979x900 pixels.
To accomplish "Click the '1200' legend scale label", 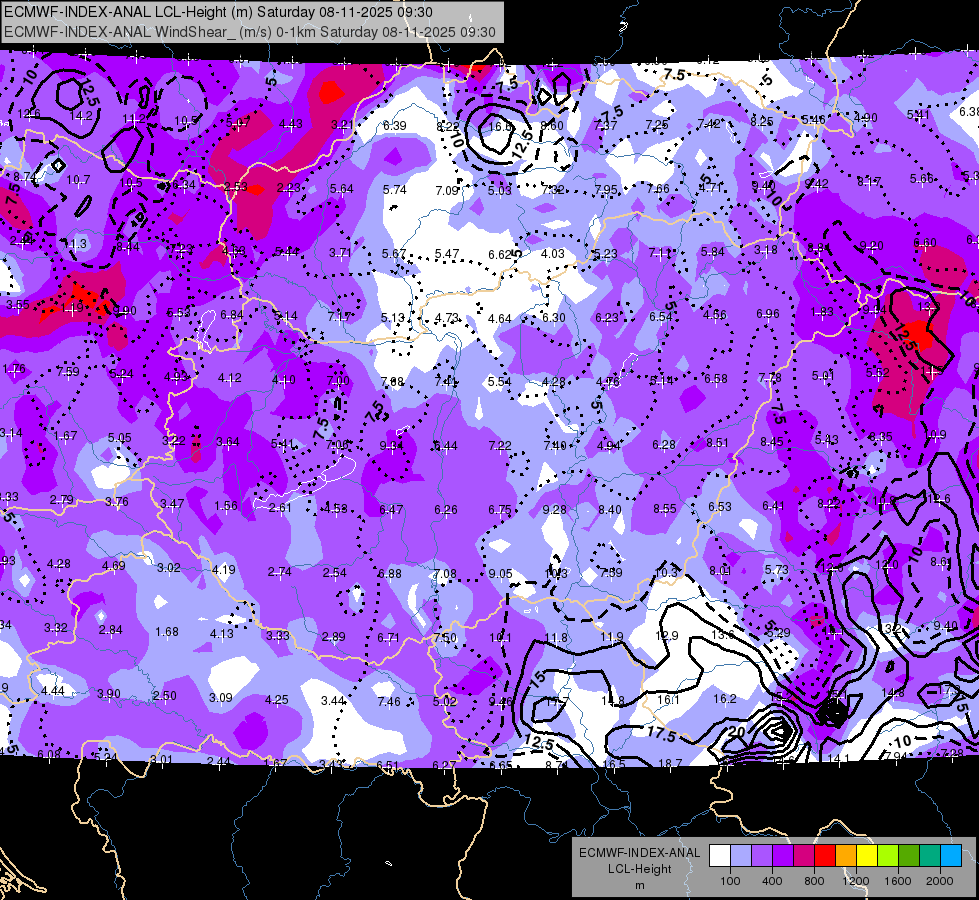I will pos(856,881).
